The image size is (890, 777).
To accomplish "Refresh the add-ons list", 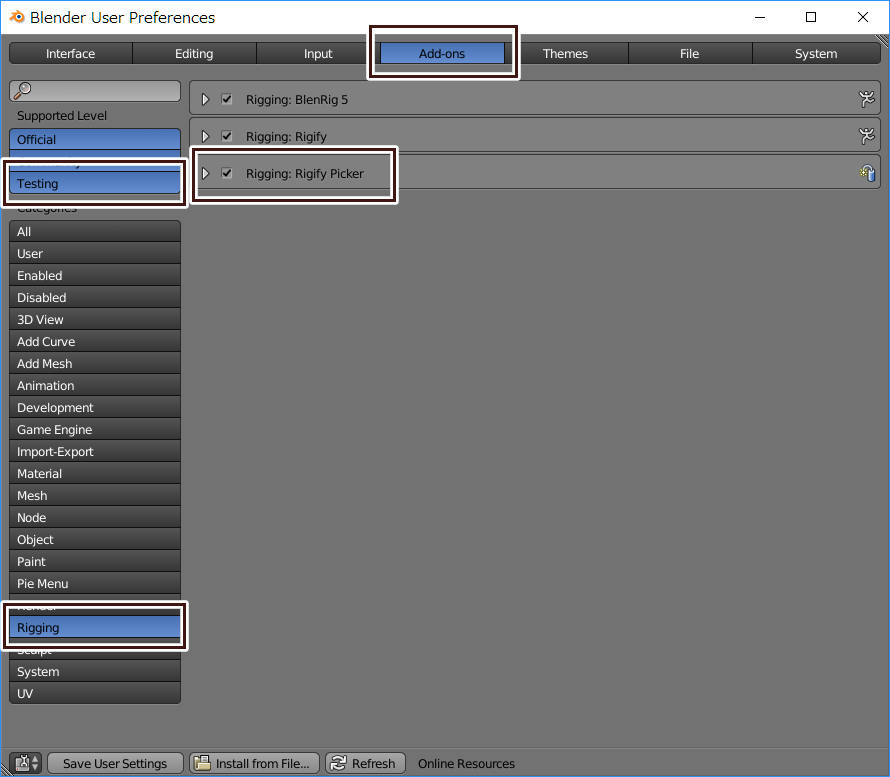I will (366, 763).
